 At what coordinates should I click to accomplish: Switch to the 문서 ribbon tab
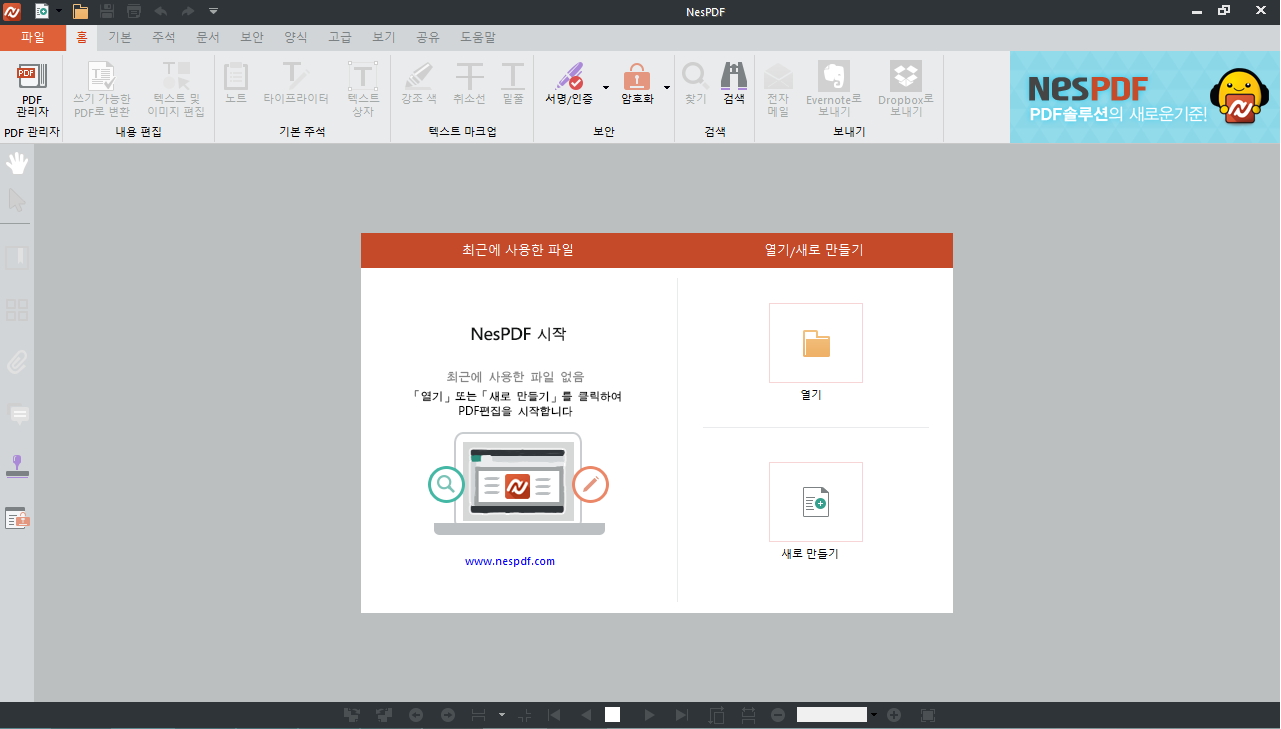coord(207,38)
